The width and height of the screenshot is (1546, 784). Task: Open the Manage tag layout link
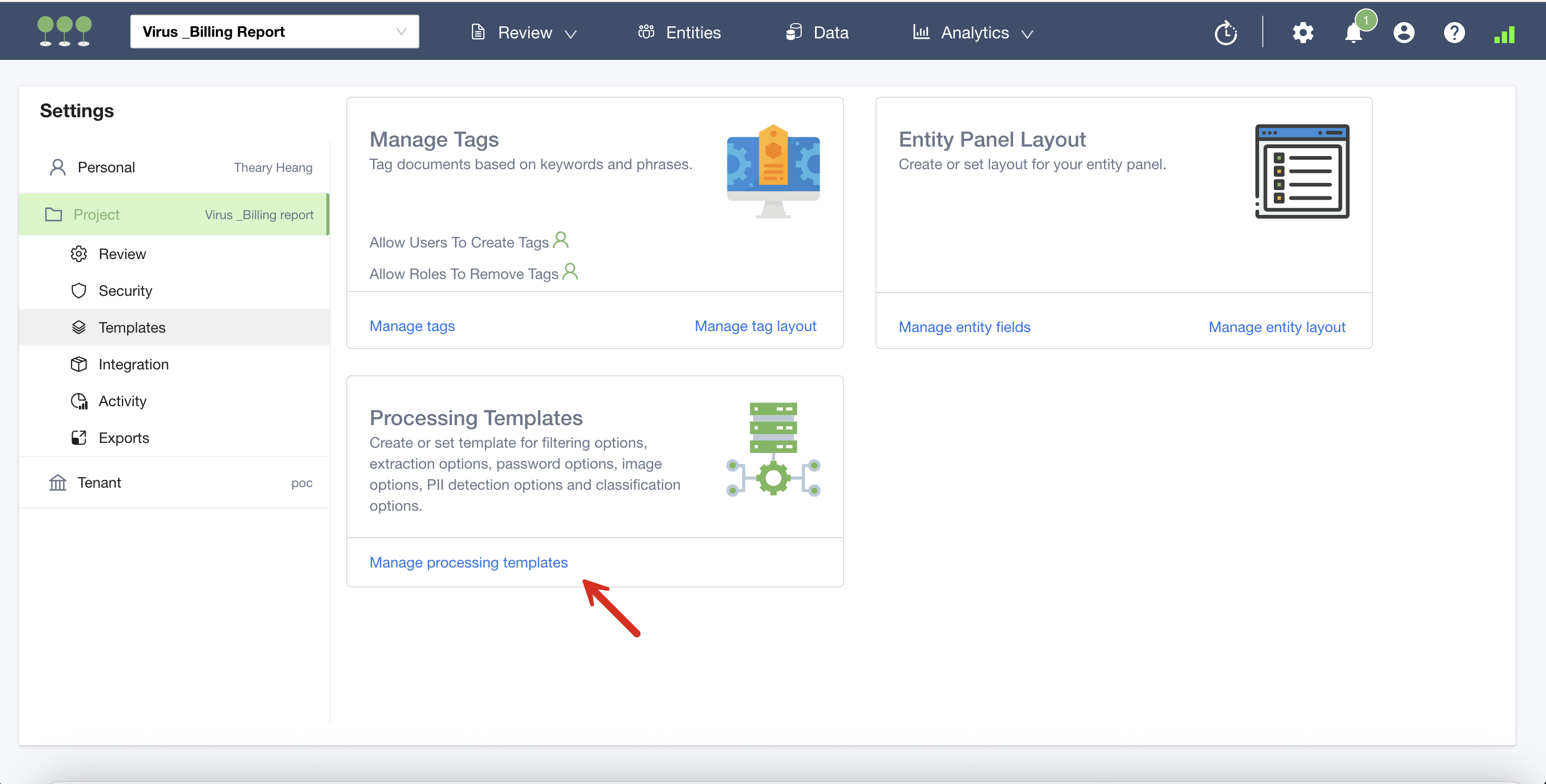pyautogui.click(x=755, y=326)
